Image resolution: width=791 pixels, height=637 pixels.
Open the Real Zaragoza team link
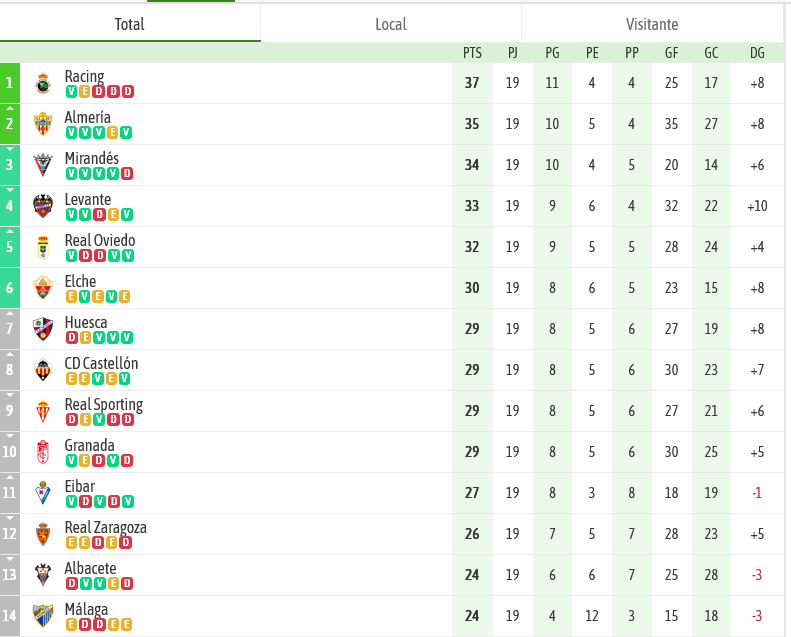click(105, 528)
